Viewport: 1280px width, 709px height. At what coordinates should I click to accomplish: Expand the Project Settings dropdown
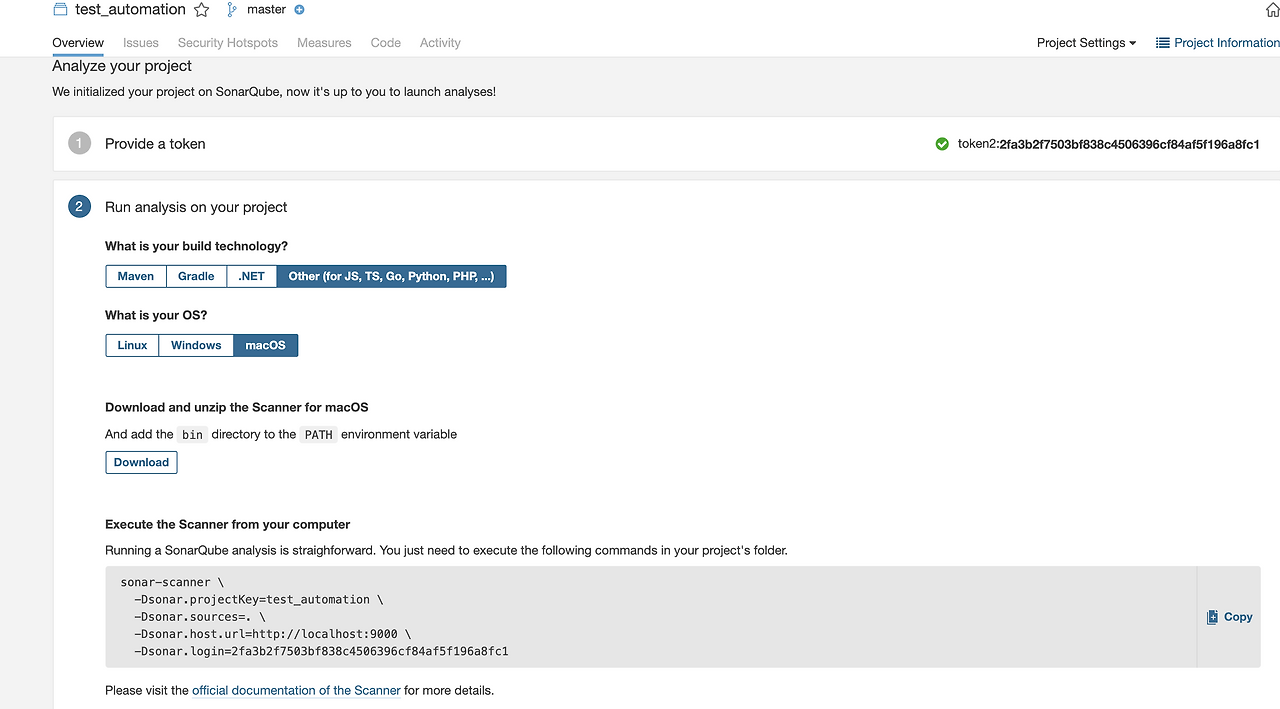[1086, 43]
